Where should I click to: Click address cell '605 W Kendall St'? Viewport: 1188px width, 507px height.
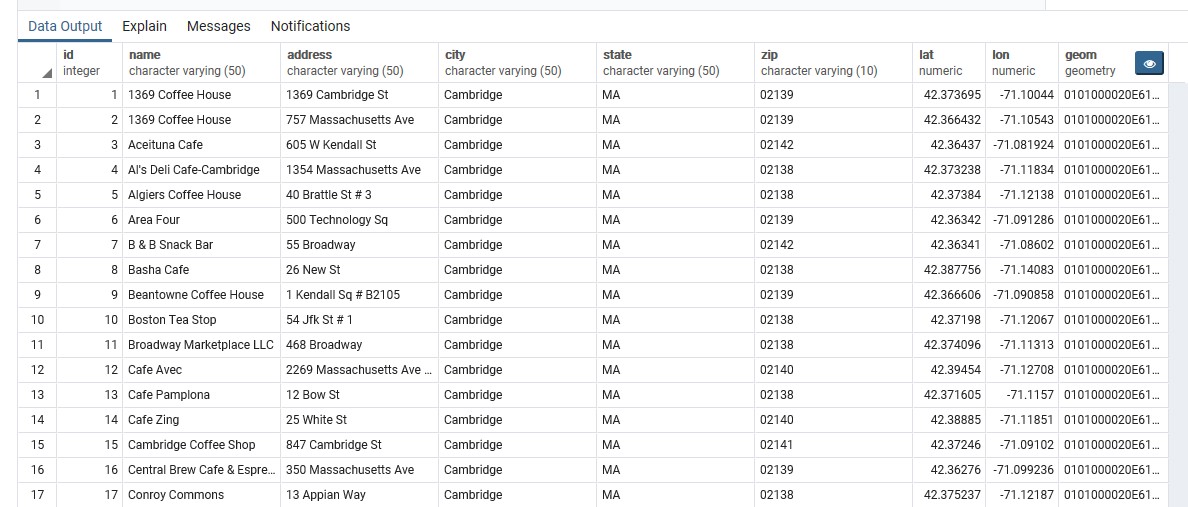pos(359,145)
